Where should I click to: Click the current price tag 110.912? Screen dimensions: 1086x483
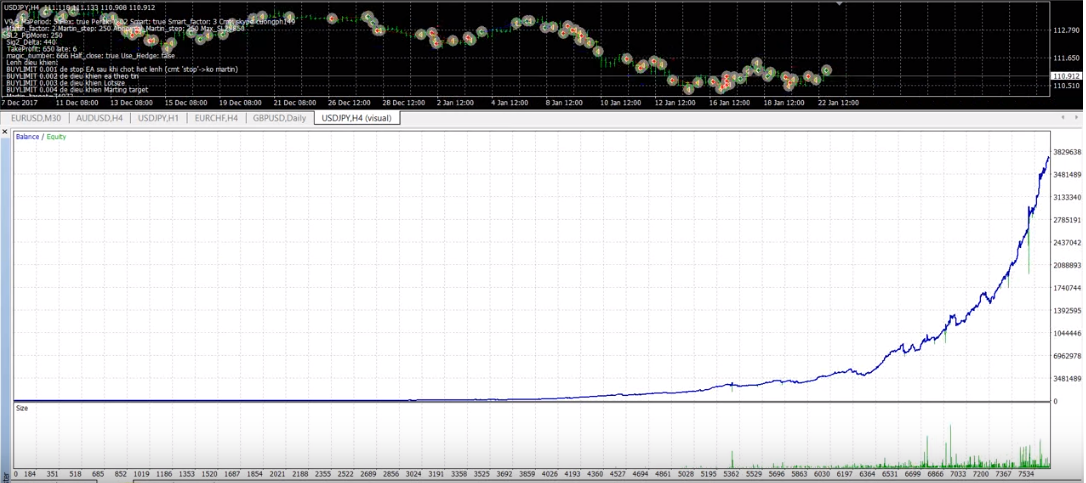[1066, 76]
